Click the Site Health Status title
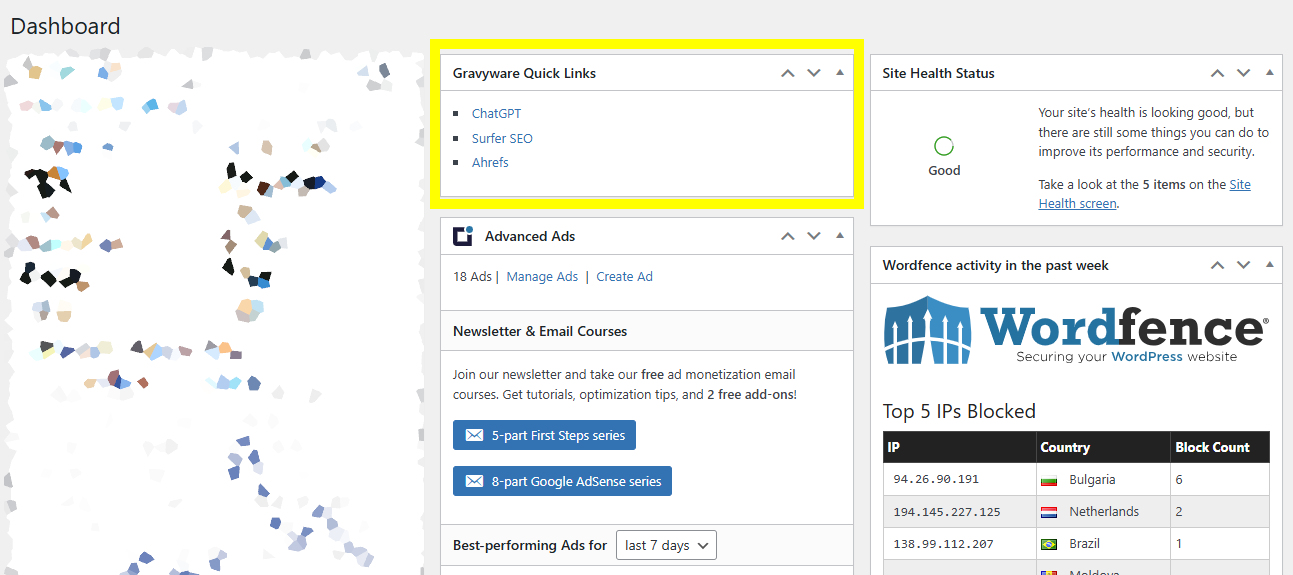Image resolution: width=1293 pixels, height=575 pixels. pyautogui.click(x=939, y=73)
